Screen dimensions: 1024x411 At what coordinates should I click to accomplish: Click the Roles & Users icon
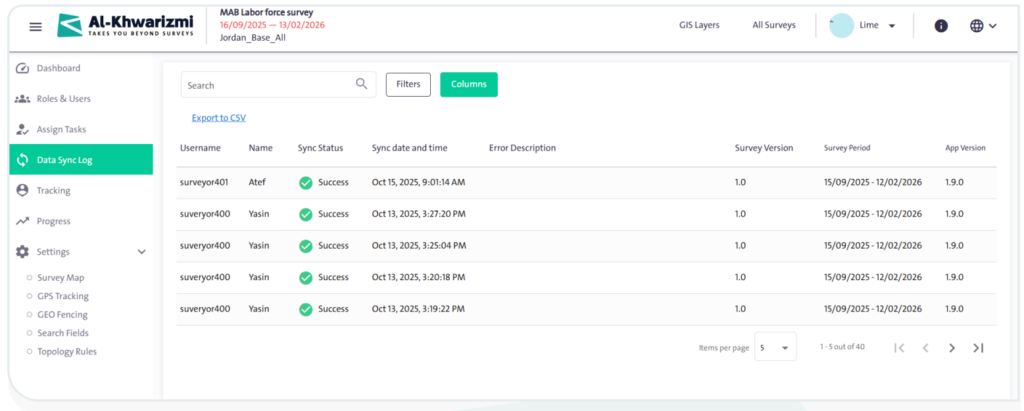pyautogui.click(x=22, y=99)
